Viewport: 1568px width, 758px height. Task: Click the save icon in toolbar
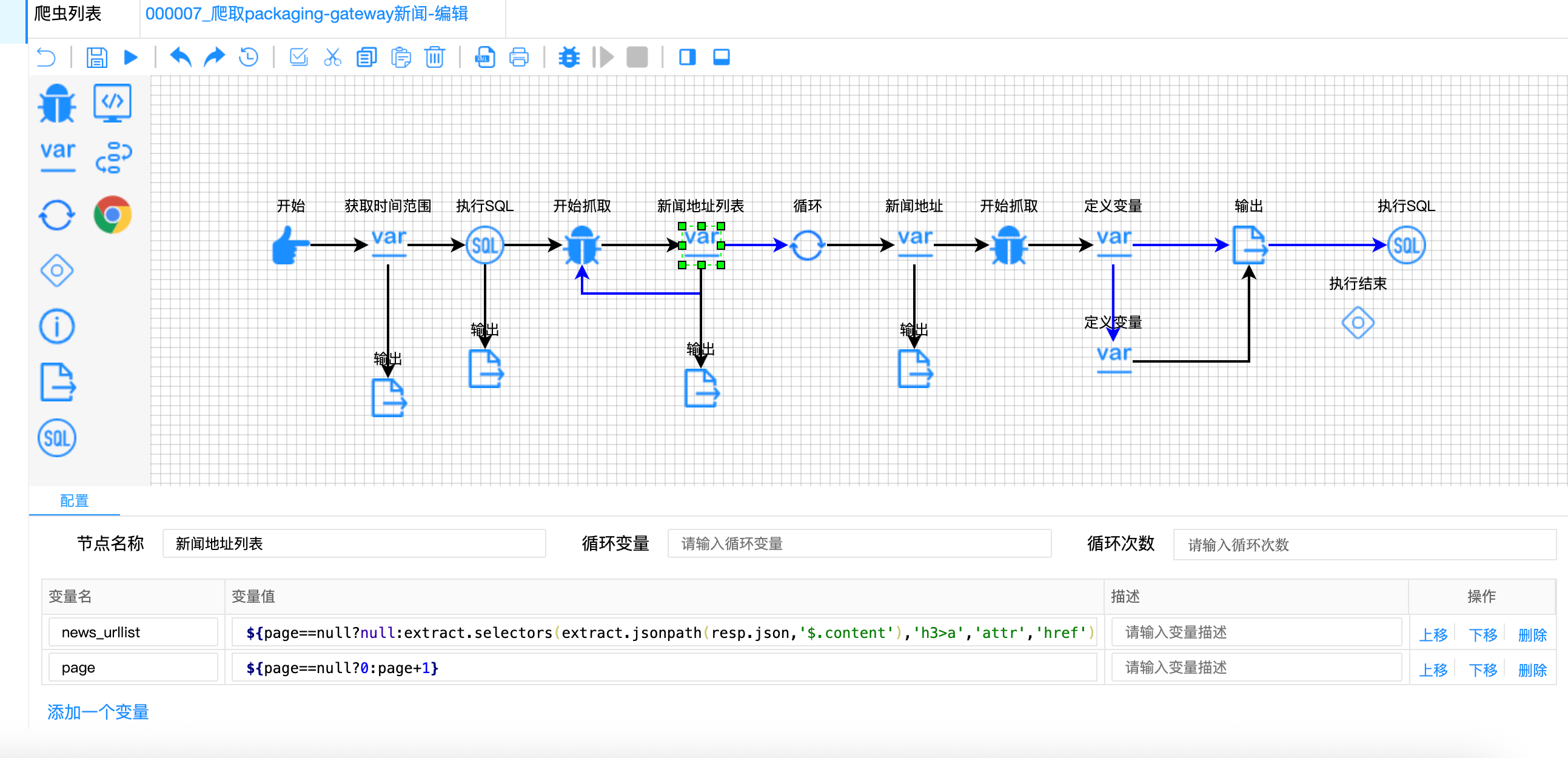tap(96, 58)
